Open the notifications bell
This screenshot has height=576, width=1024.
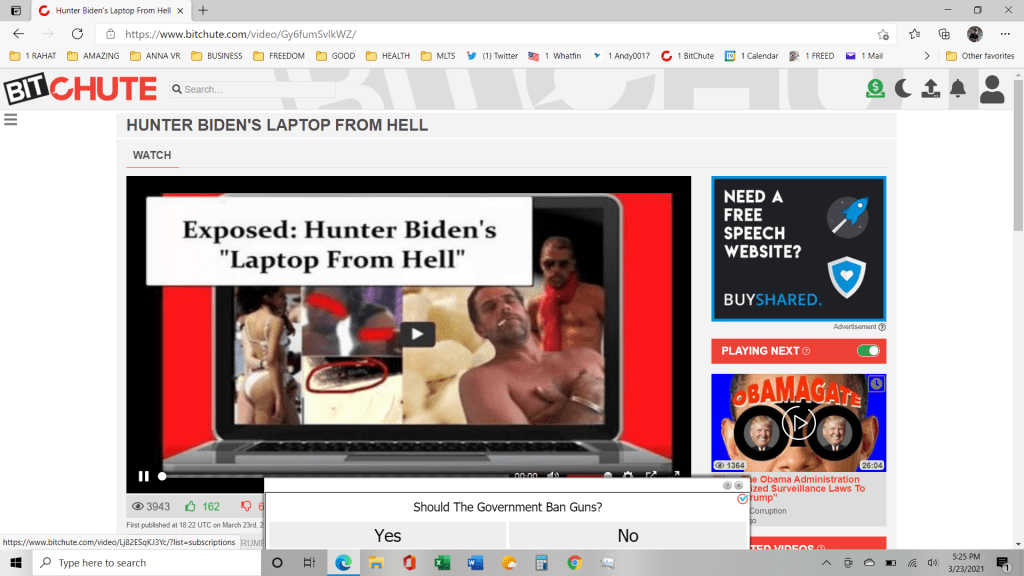click(x=958, y=89)
